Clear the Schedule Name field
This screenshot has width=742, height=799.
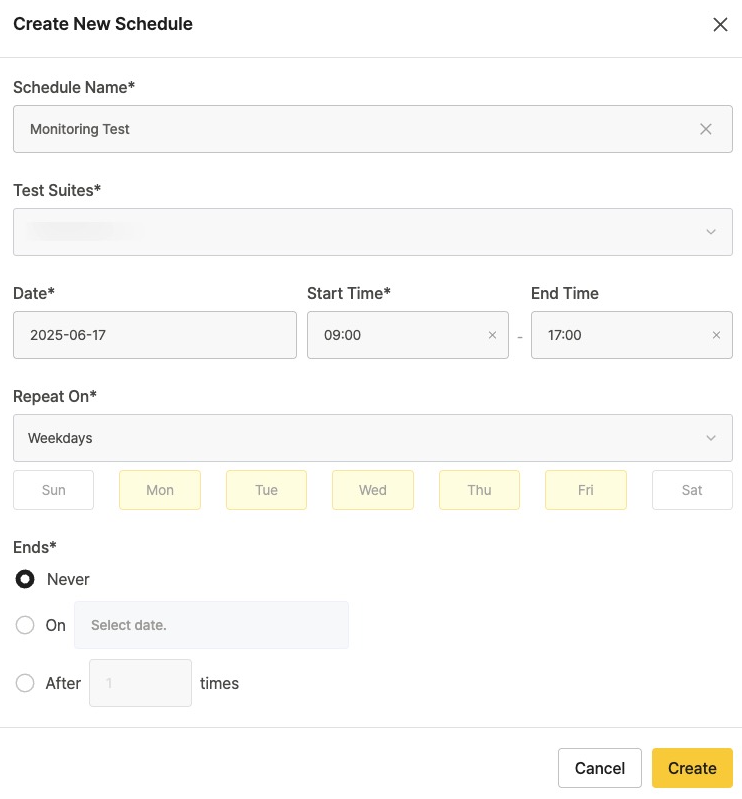(706, 129)
